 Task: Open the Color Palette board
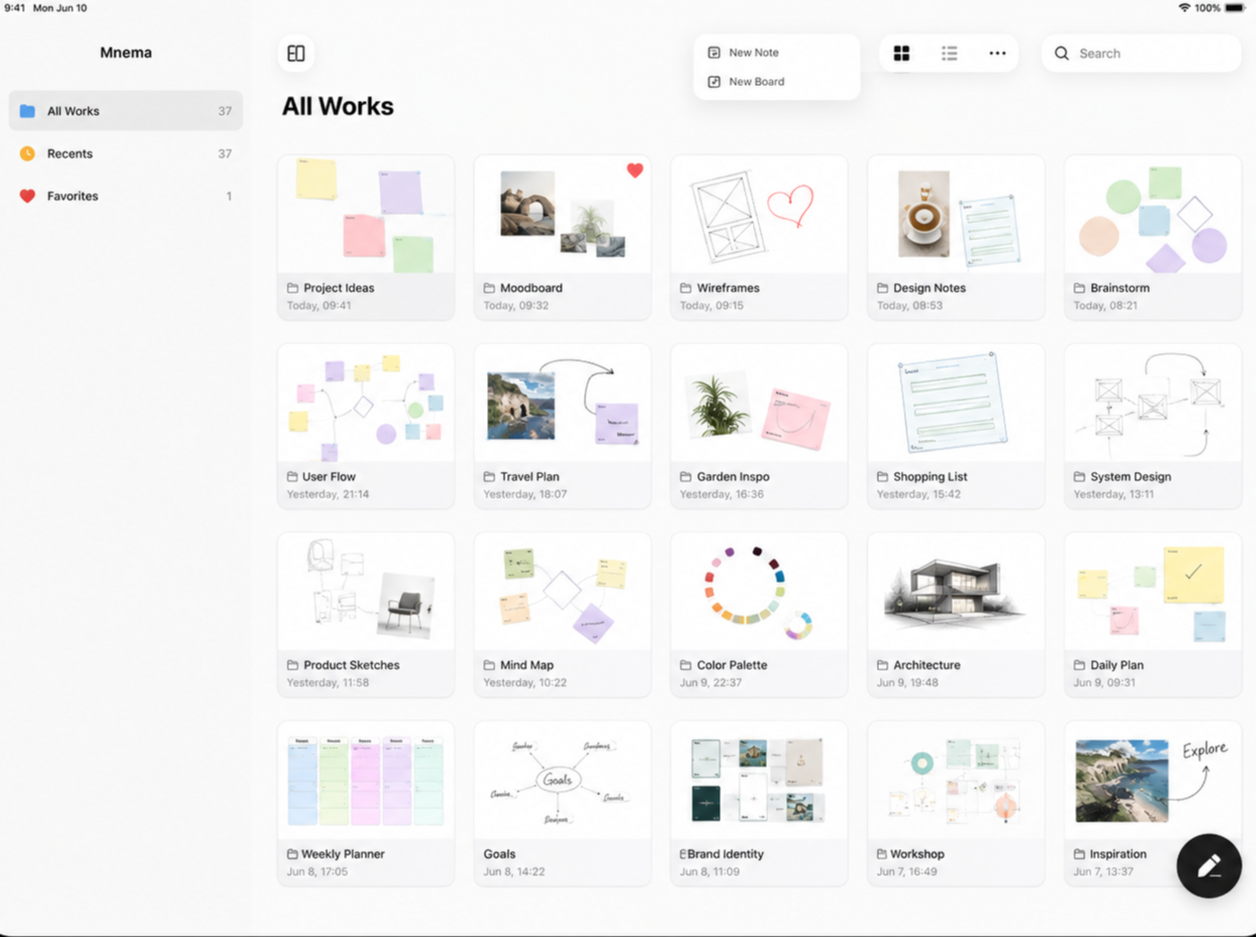tap(759, 614)
